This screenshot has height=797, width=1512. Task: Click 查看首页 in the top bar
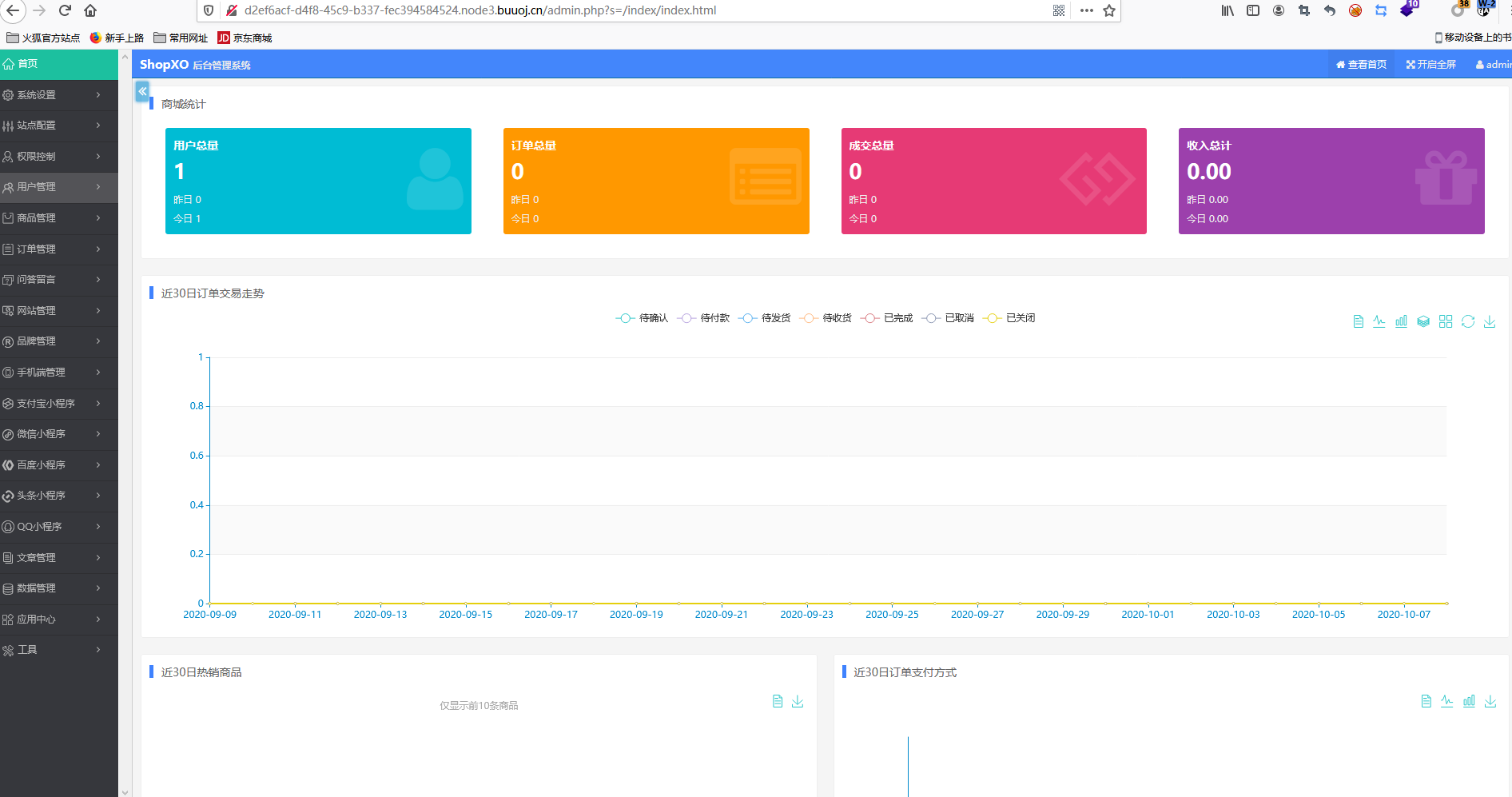[1362, 65]
